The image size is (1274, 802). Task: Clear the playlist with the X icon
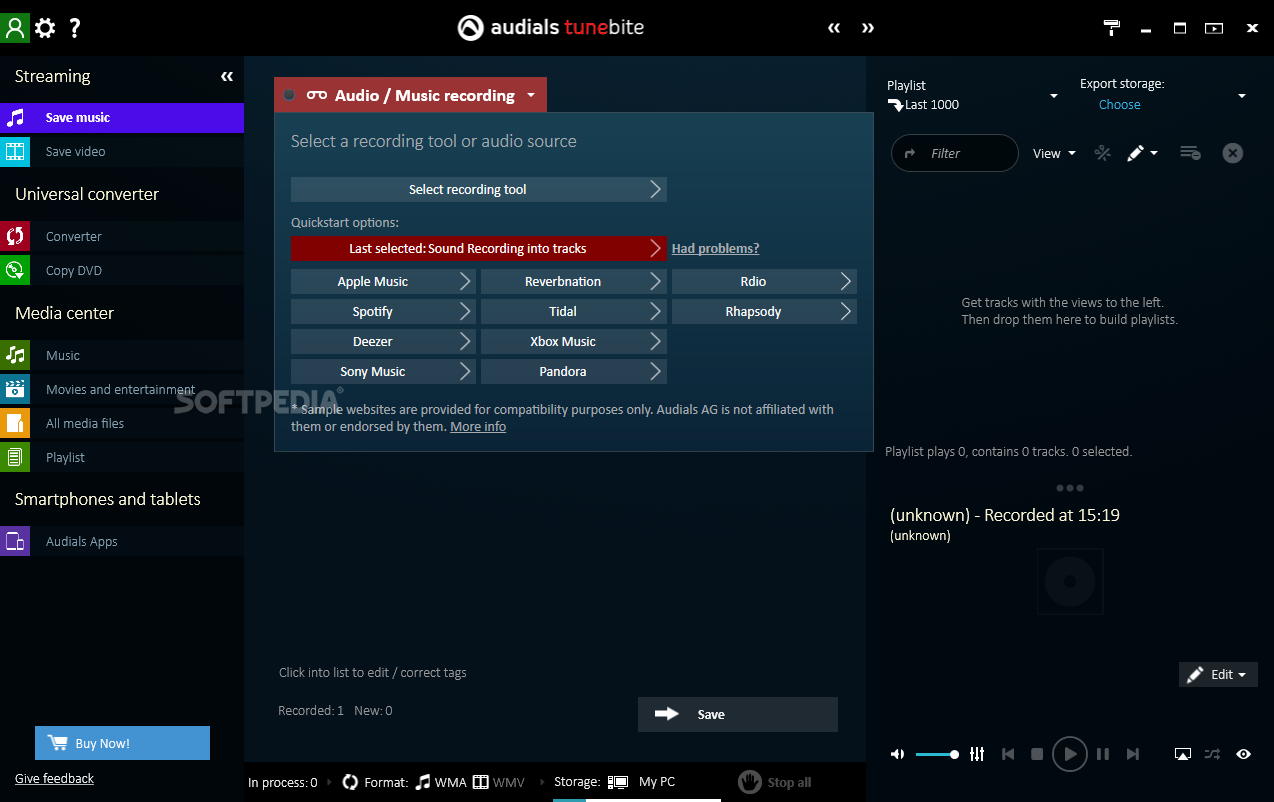(1233, 153)
